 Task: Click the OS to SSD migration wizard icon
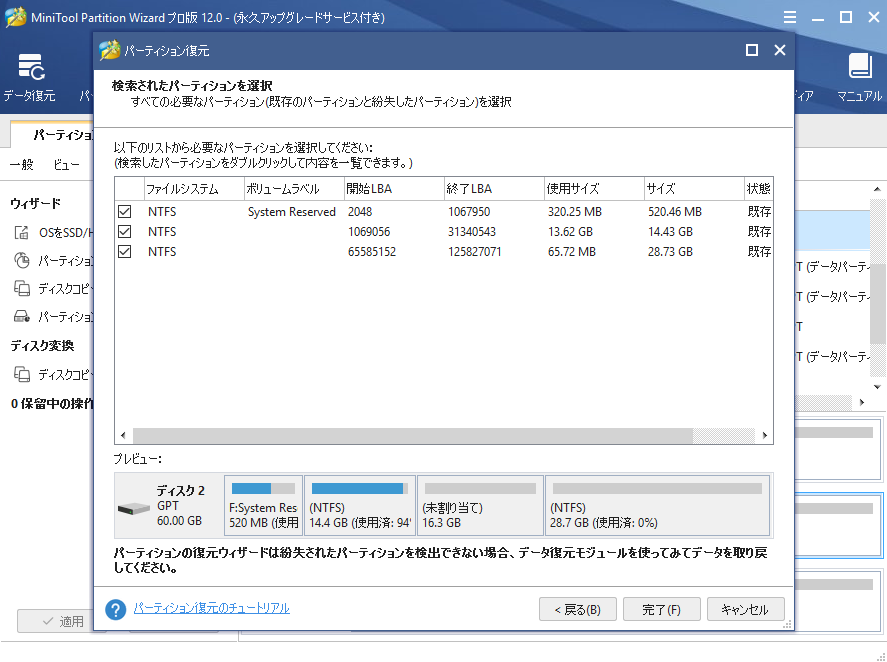click(x=22, y=233)
